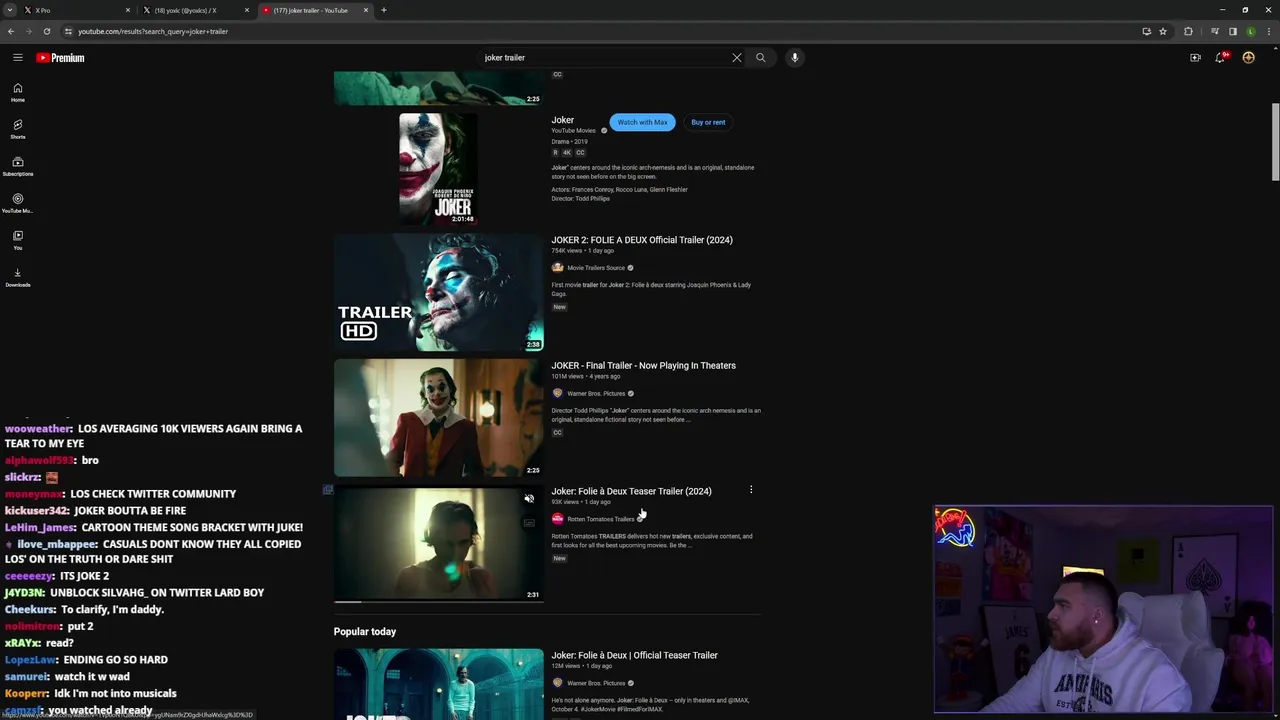The width and height of the screenshot is (1280, 720).
Task: Click the Final Trailer red-suit thumbnail
Action: click(x=438, y=417)
